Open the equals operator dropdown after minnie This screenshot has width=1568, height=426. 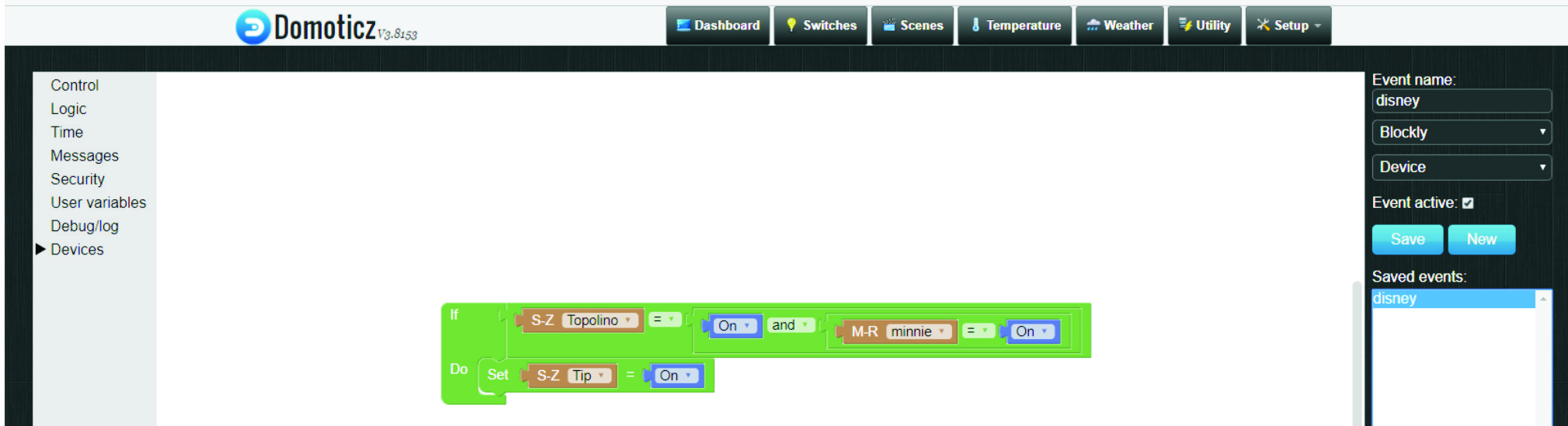tap(979, 331)
